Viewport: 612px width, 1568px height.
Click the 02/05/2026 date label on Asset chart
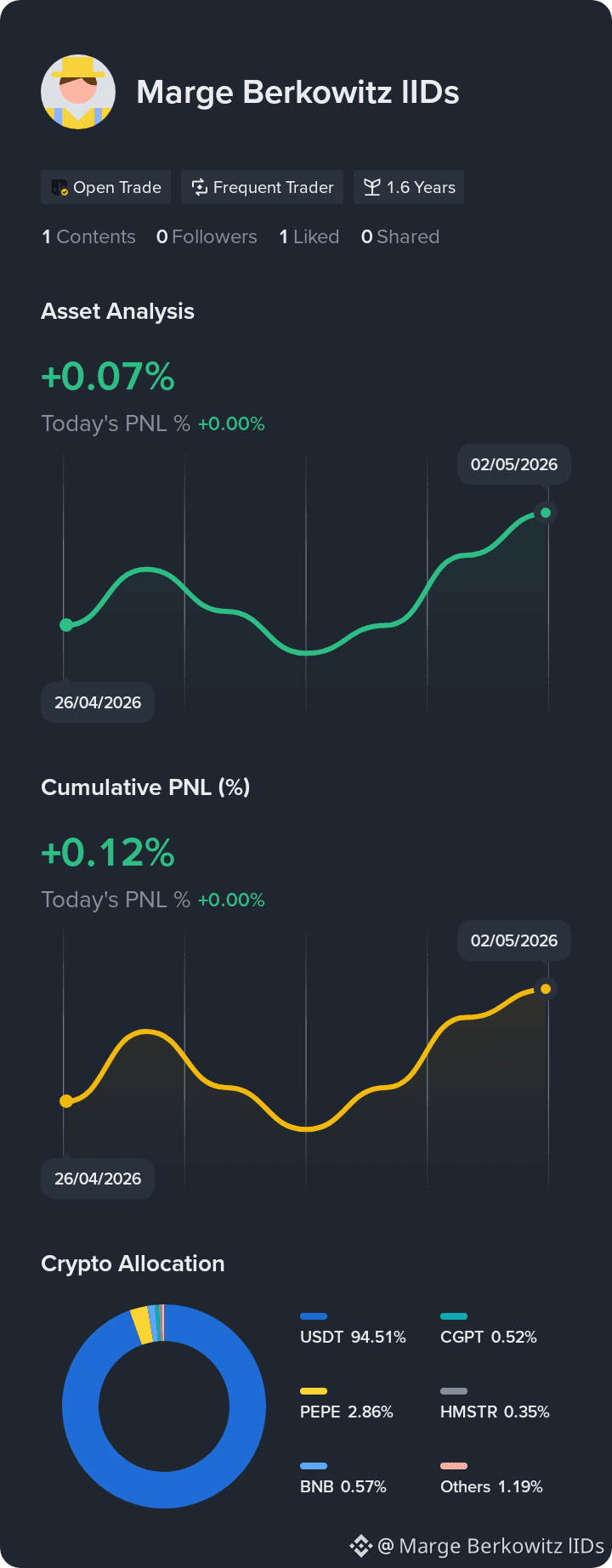pyautogui.click(x=514, y=464)
